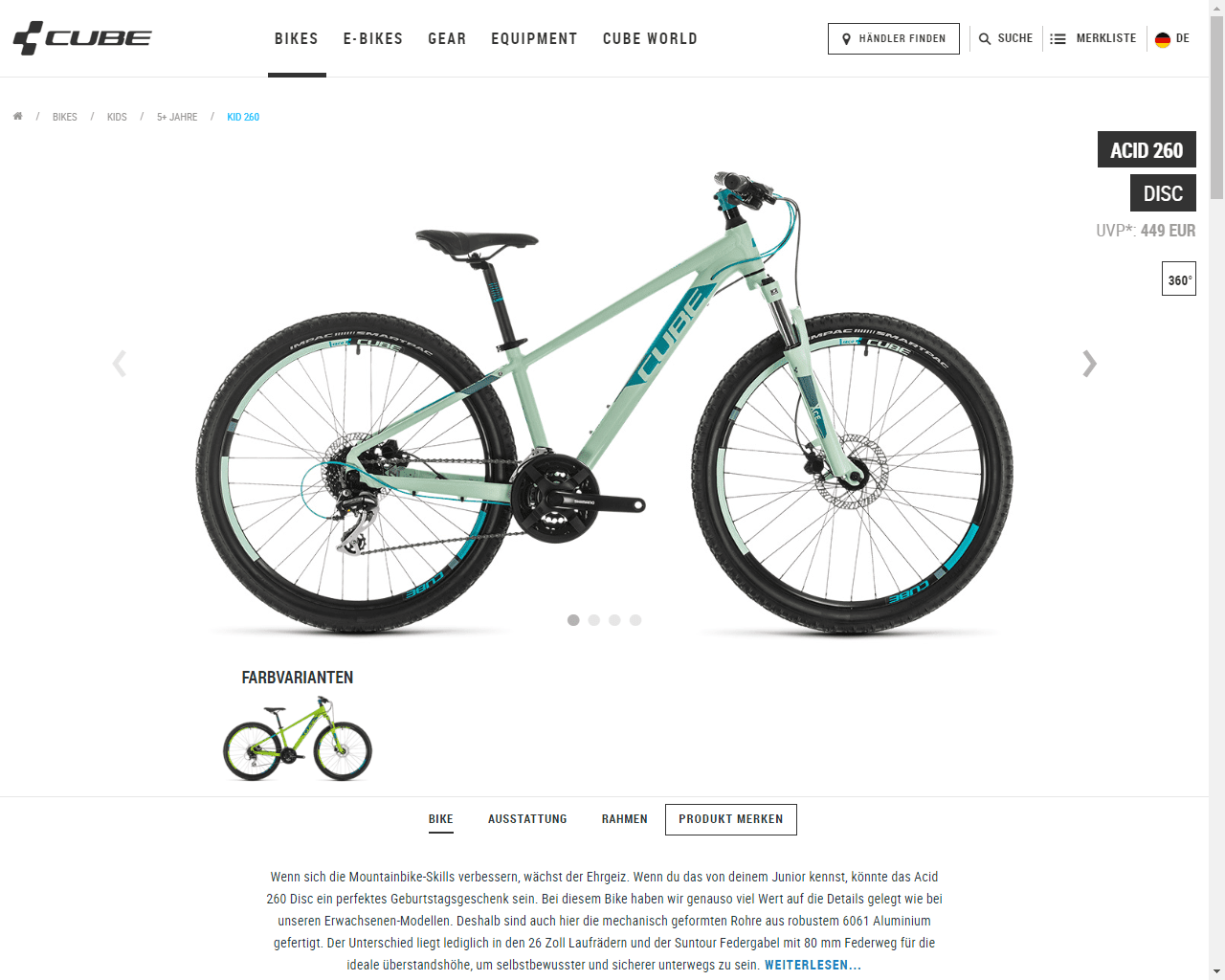This screenshot has width=1225, height=980.
Task: Click the HÄNDLER FINDEN button
Action: 894,38
